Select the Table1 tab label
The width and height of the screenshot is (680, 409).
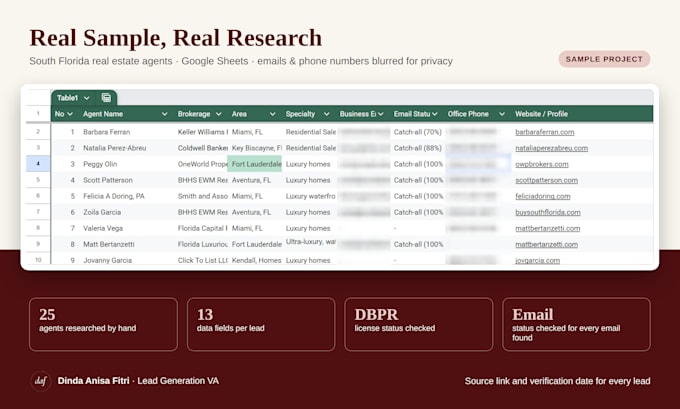point(68,98)
